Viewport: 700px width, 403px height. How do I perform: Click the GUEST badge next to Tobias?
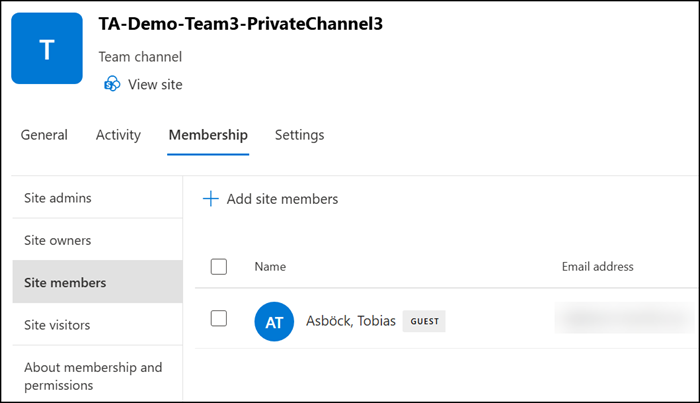424,321
